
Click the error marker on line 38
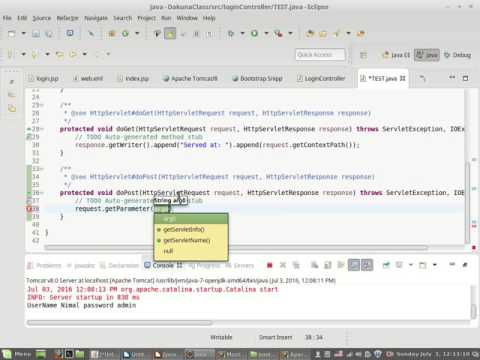point(29,209)
